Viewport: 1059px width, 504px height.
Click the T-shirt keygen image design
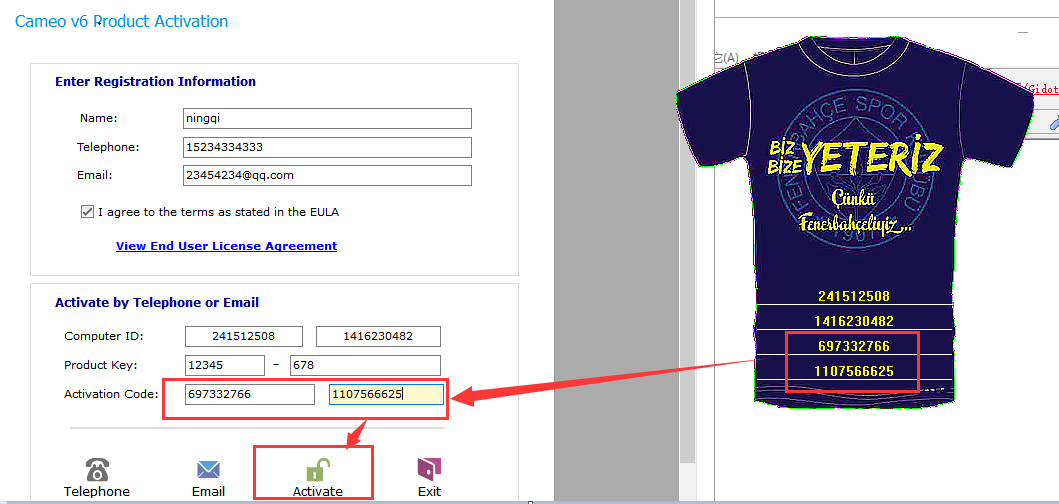coord(854,223)
